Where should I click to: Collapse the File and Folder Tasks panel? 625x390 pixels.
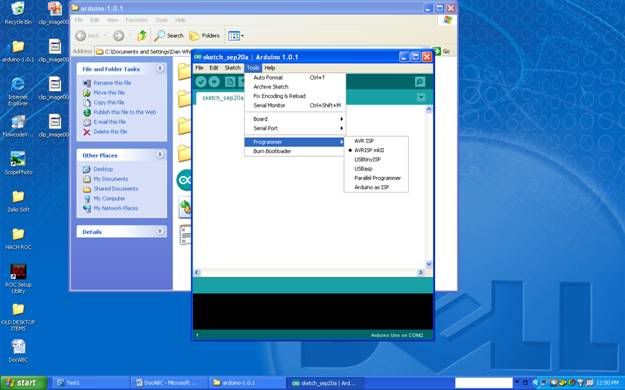point(160,69)
